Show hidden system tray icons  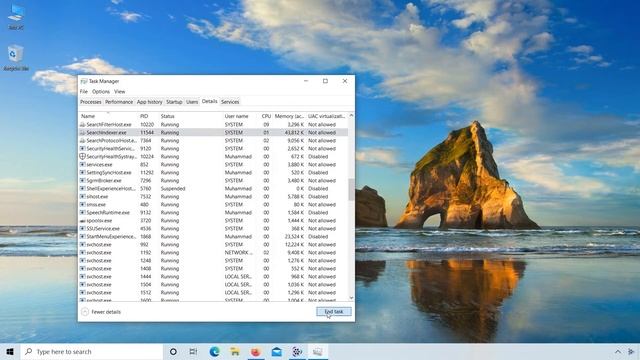click(618, 351)
